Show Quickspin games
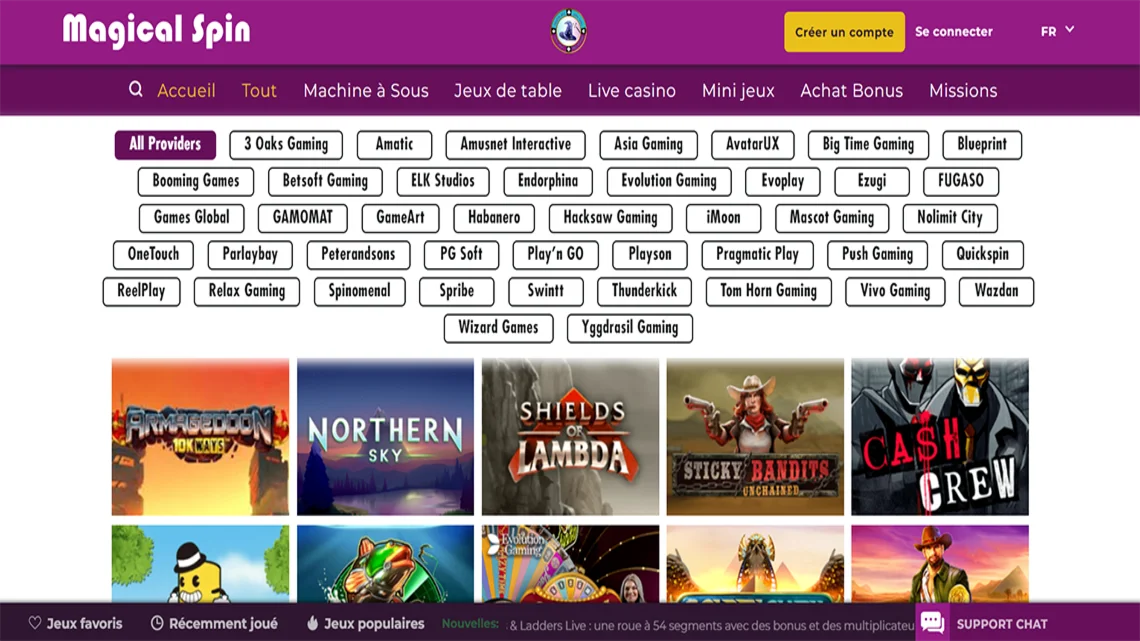The width and height of the screenshot is (1140, 641). (x=982, y=254)
